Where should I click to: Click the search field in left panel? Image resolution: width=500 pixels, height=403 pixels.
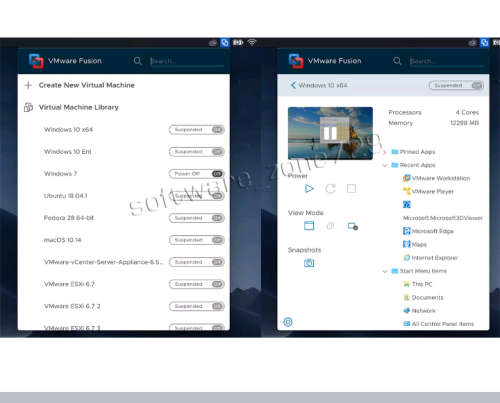[187, 61]
